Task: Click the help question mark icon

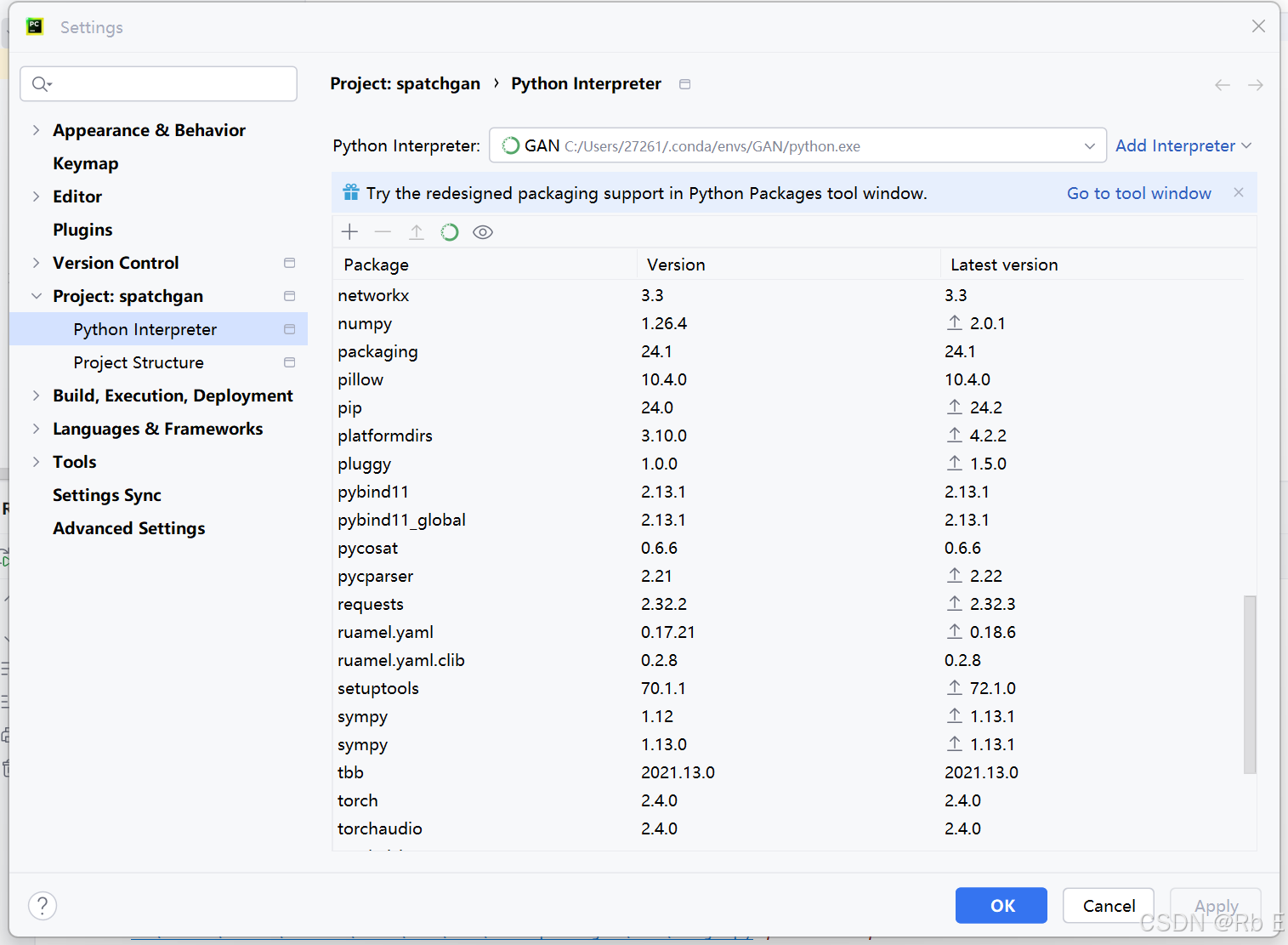Action: point(43,906)
